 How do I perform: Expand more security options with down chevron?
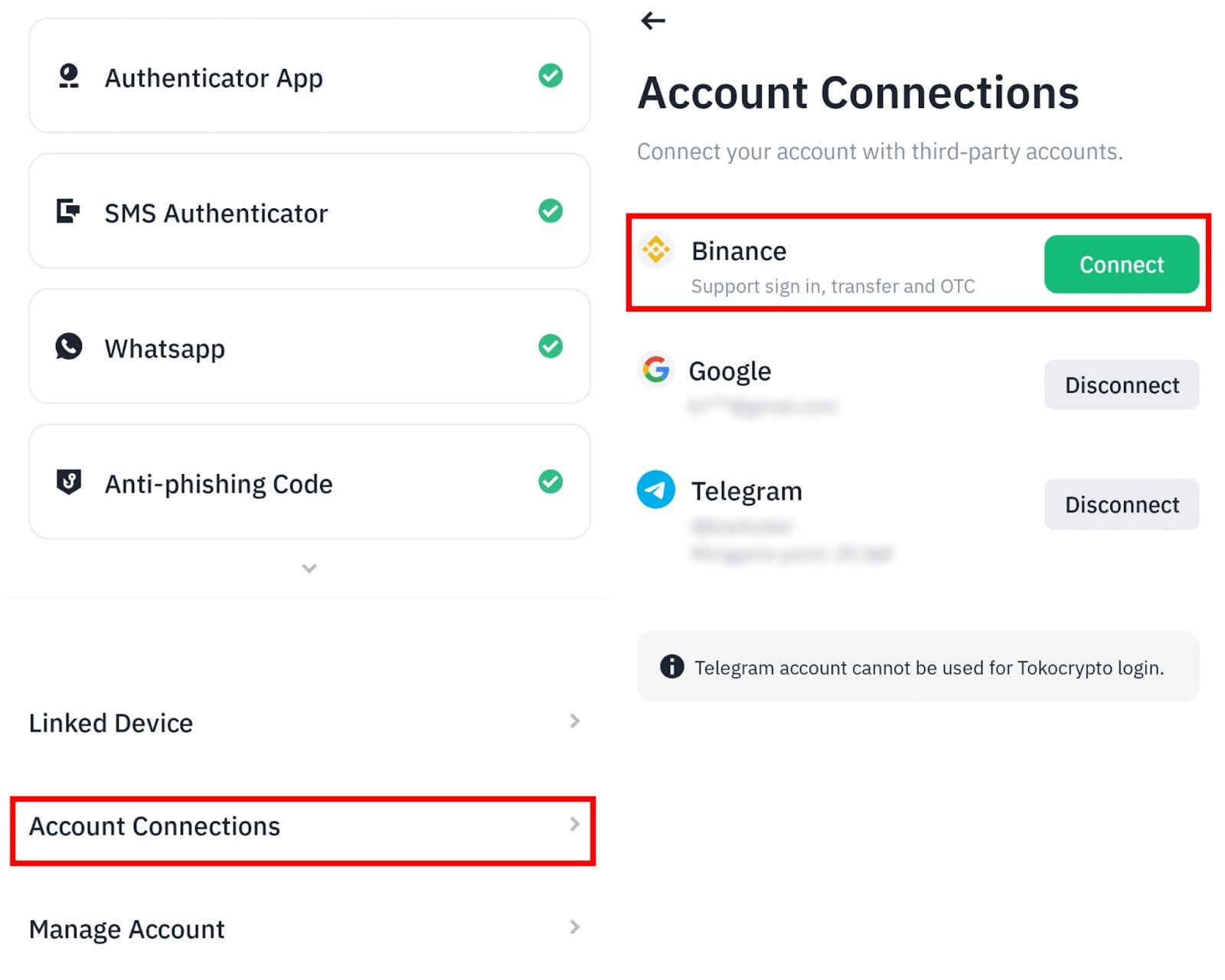(309, 568)
